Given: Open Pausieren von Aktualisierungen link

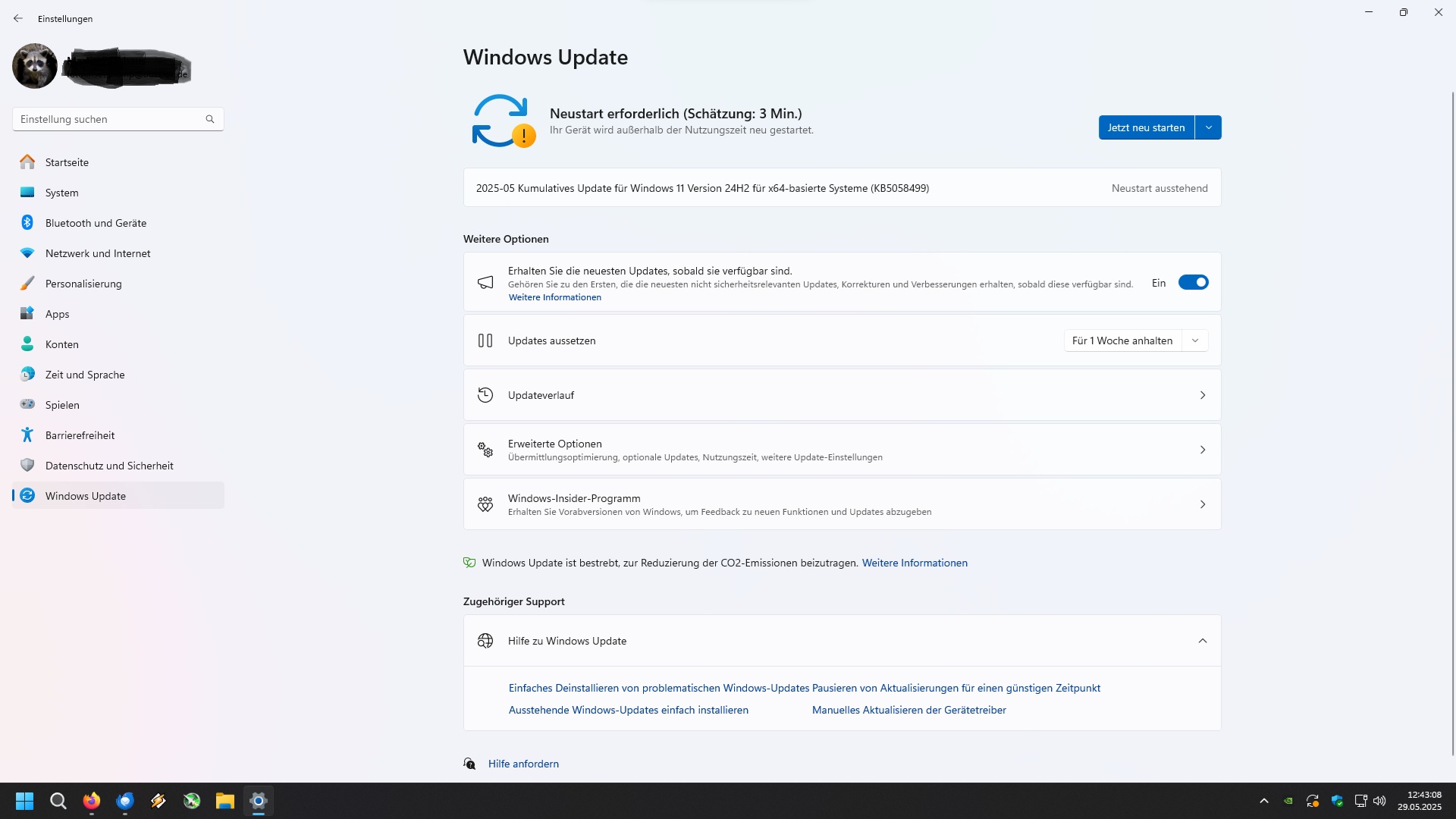Looking at the screenshot, I should 956,688.
